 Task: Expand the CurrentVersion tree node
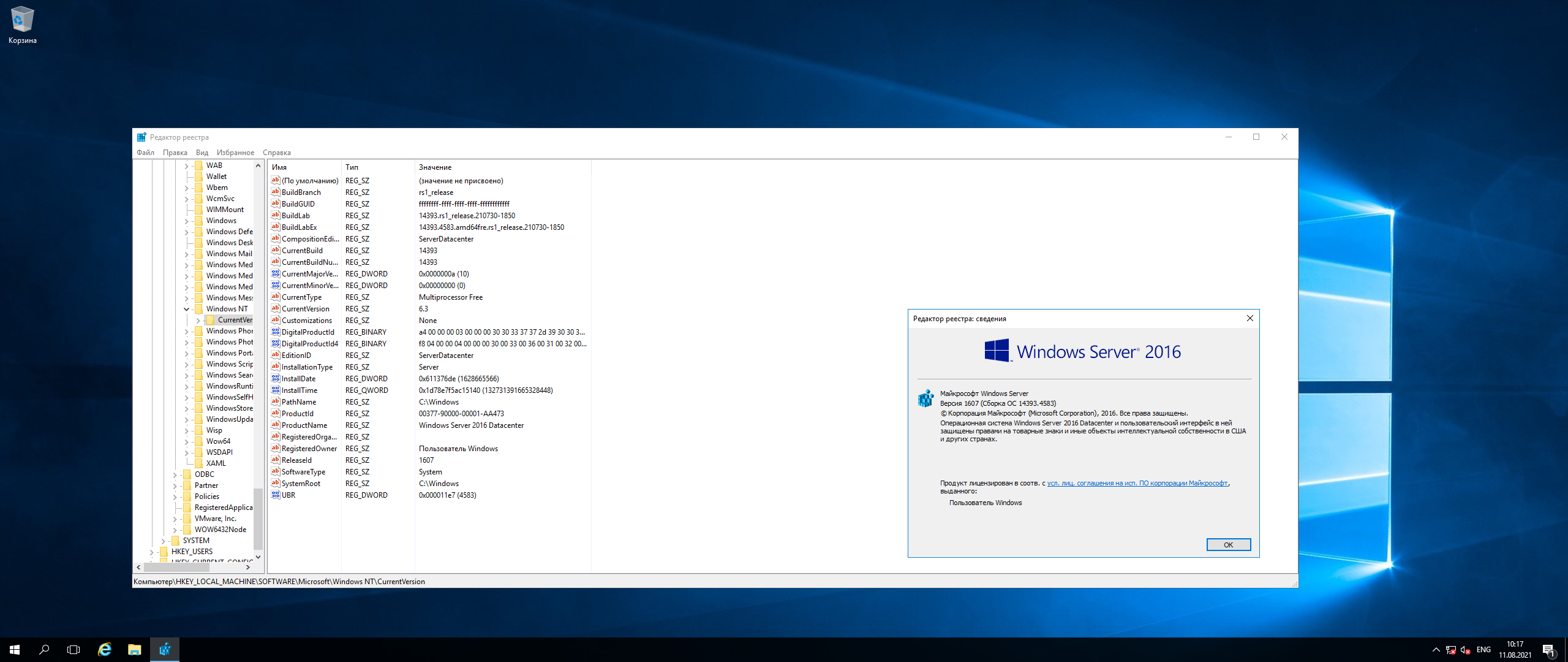point(198,320)
